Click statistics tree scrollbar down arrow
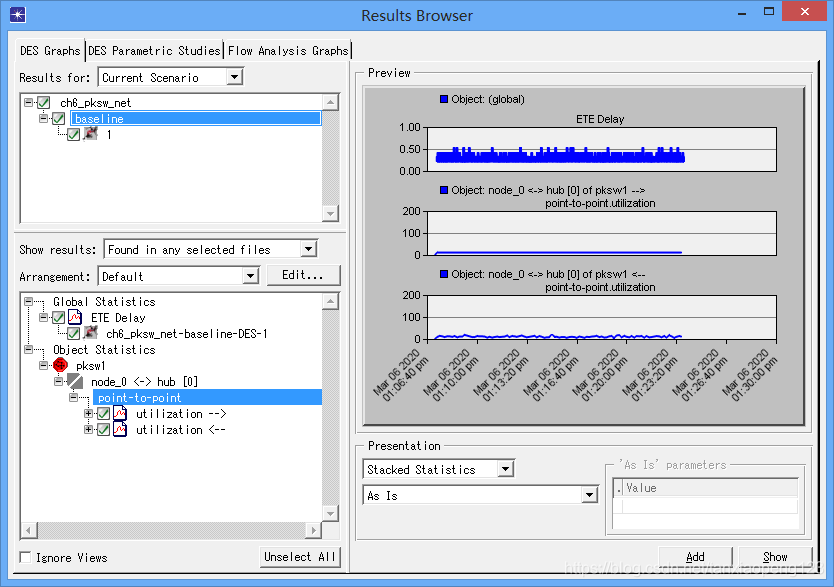834x587 pixels. (x=330, y=513)
